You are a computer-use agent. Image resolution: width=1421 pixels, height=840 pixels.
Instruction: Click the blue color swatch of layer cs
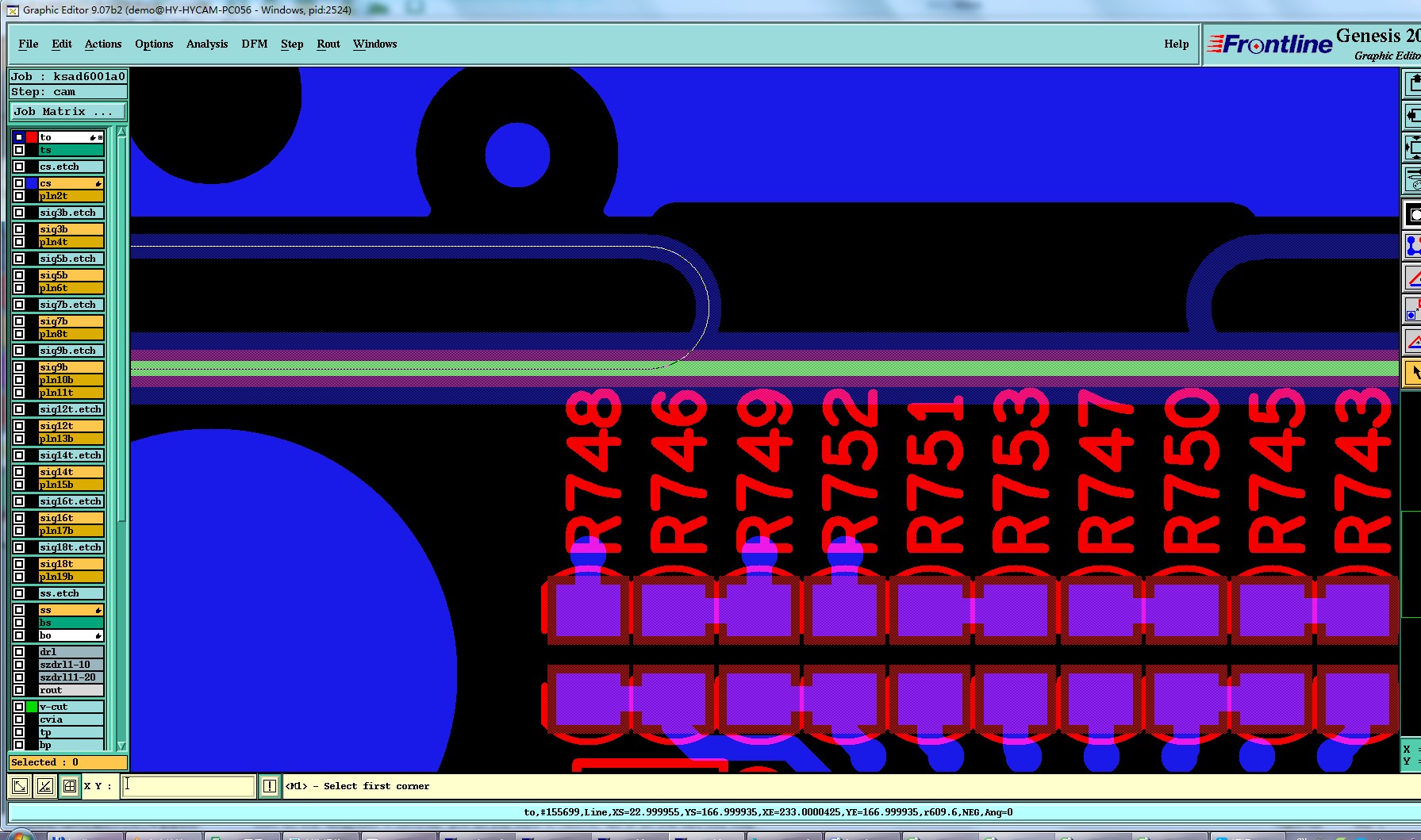(x=32, y=183)
